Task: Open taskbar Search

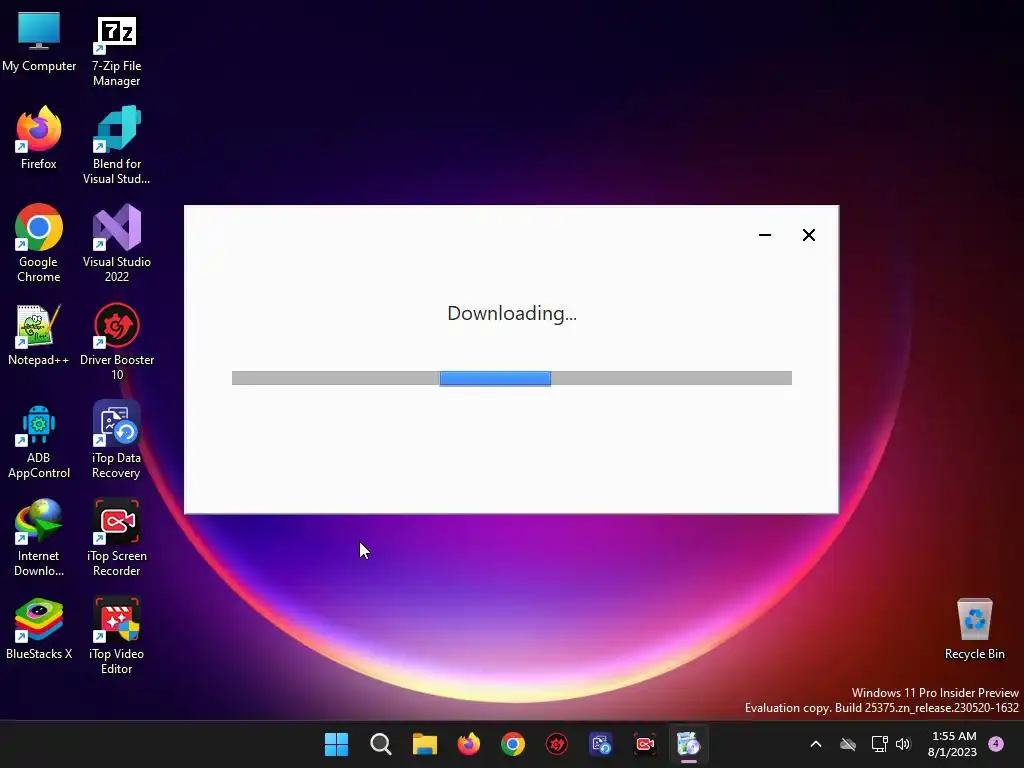Action: coord(381,744)
